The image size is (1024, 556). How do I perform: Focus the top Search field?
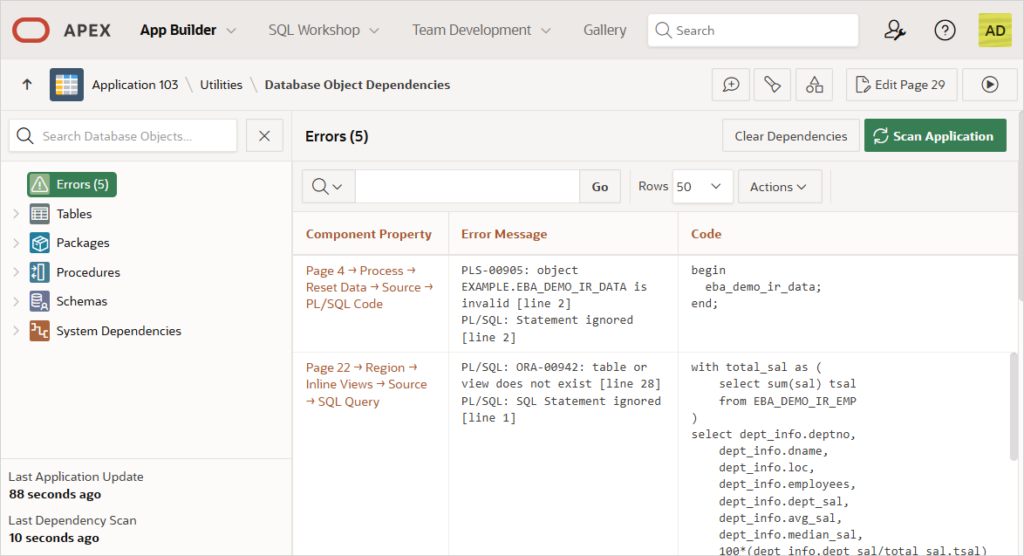(753, 30)
